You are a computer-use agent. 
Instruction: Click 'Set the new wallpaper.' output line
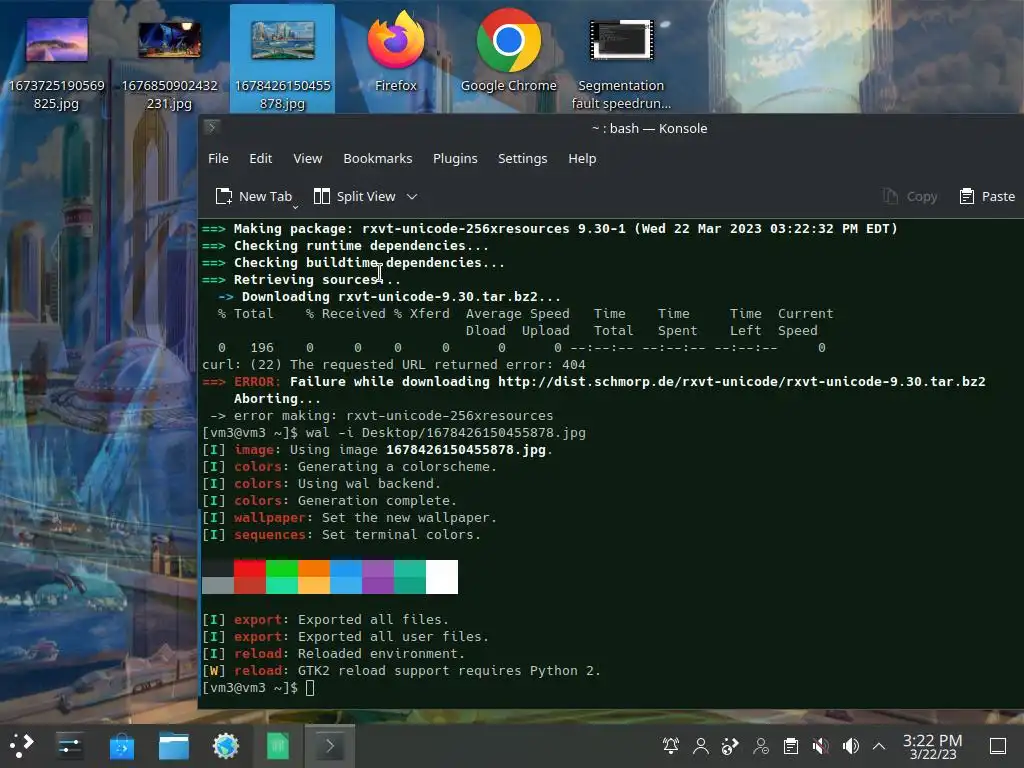point(409,517)
